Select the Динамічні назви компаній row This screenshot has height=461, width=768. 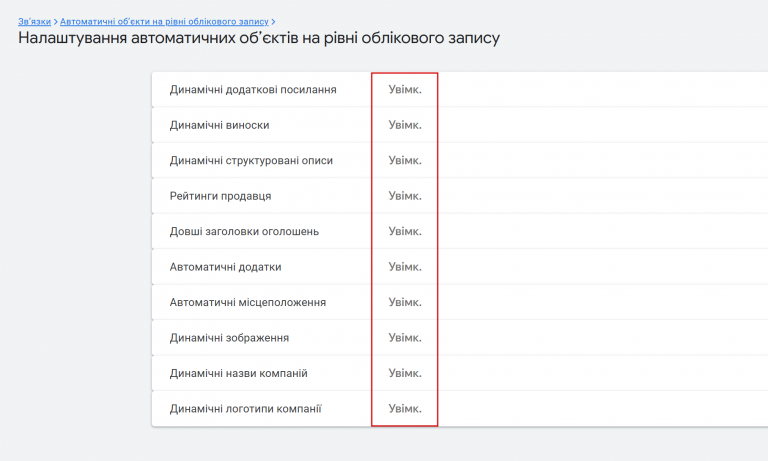click(238, 373)
